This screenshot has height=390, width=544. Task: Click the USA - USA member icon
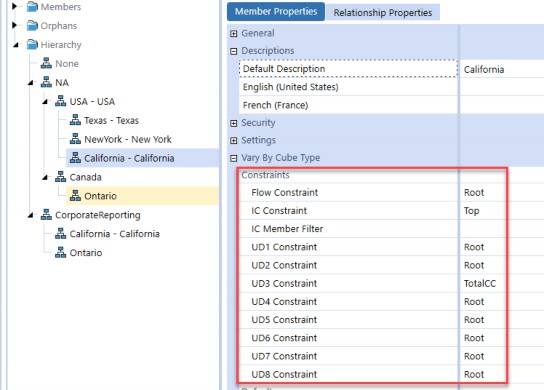(60, 101)
